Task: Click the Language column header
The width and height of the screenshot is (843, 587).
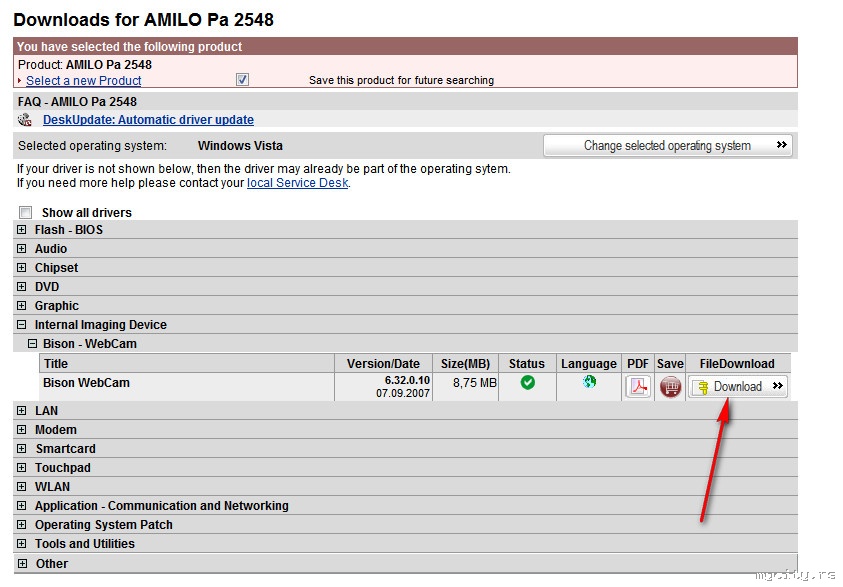Action: click(x=589, y=363)
